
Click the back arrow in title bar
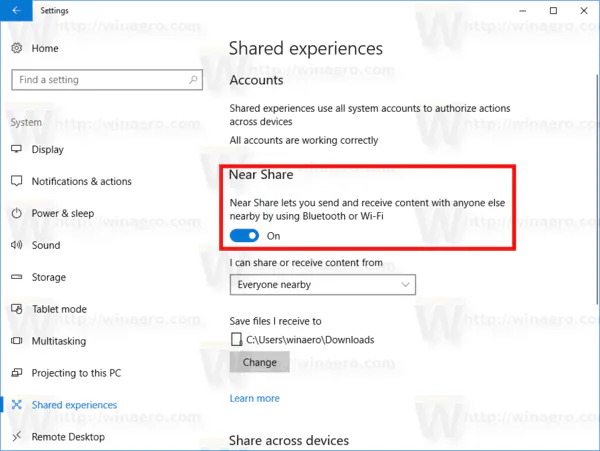pyautogui.click(x=16, y=10)
